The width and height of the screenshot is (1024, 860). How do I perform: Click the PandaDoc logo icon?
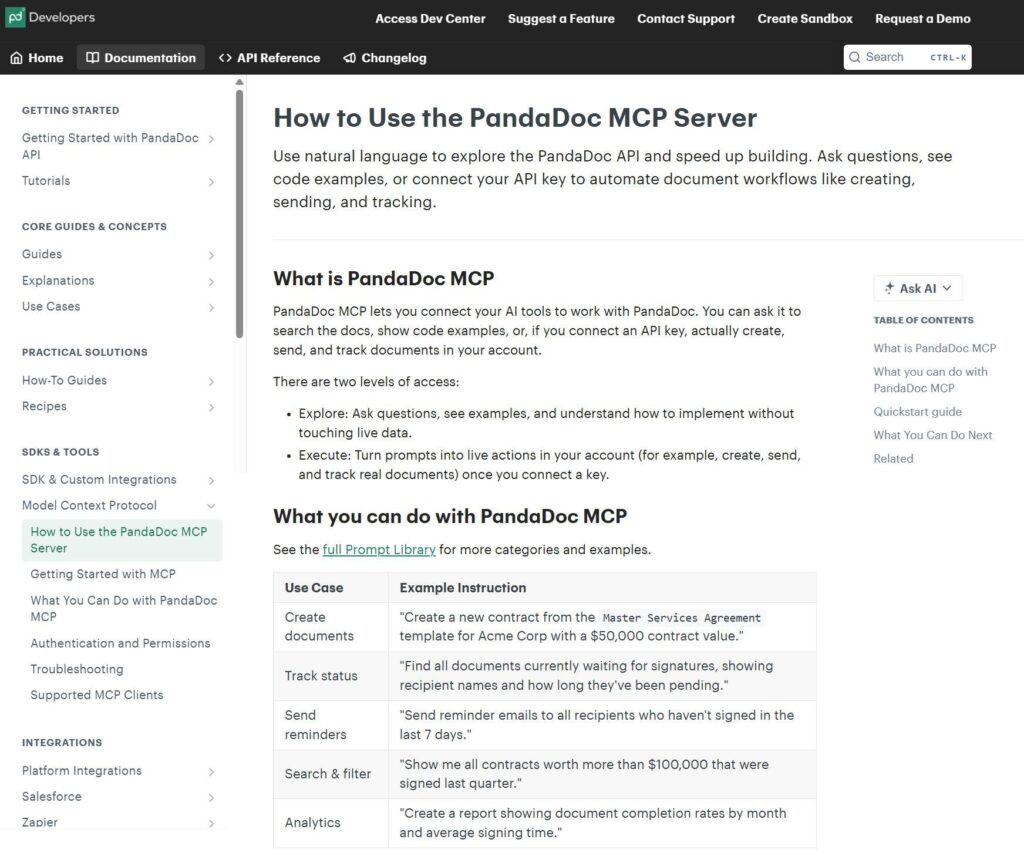point(16,17)
